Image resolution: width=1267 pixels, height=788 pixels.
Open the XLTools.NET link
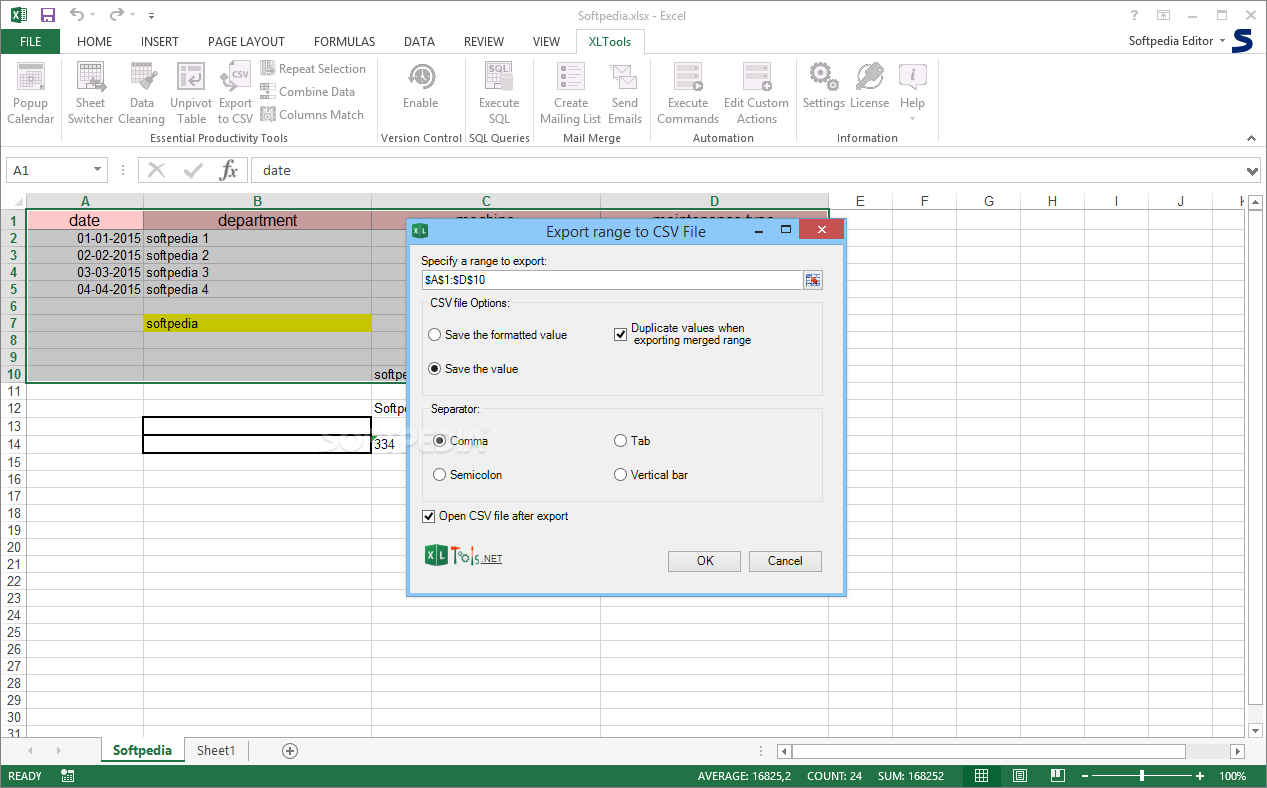(x=464, y=557)
